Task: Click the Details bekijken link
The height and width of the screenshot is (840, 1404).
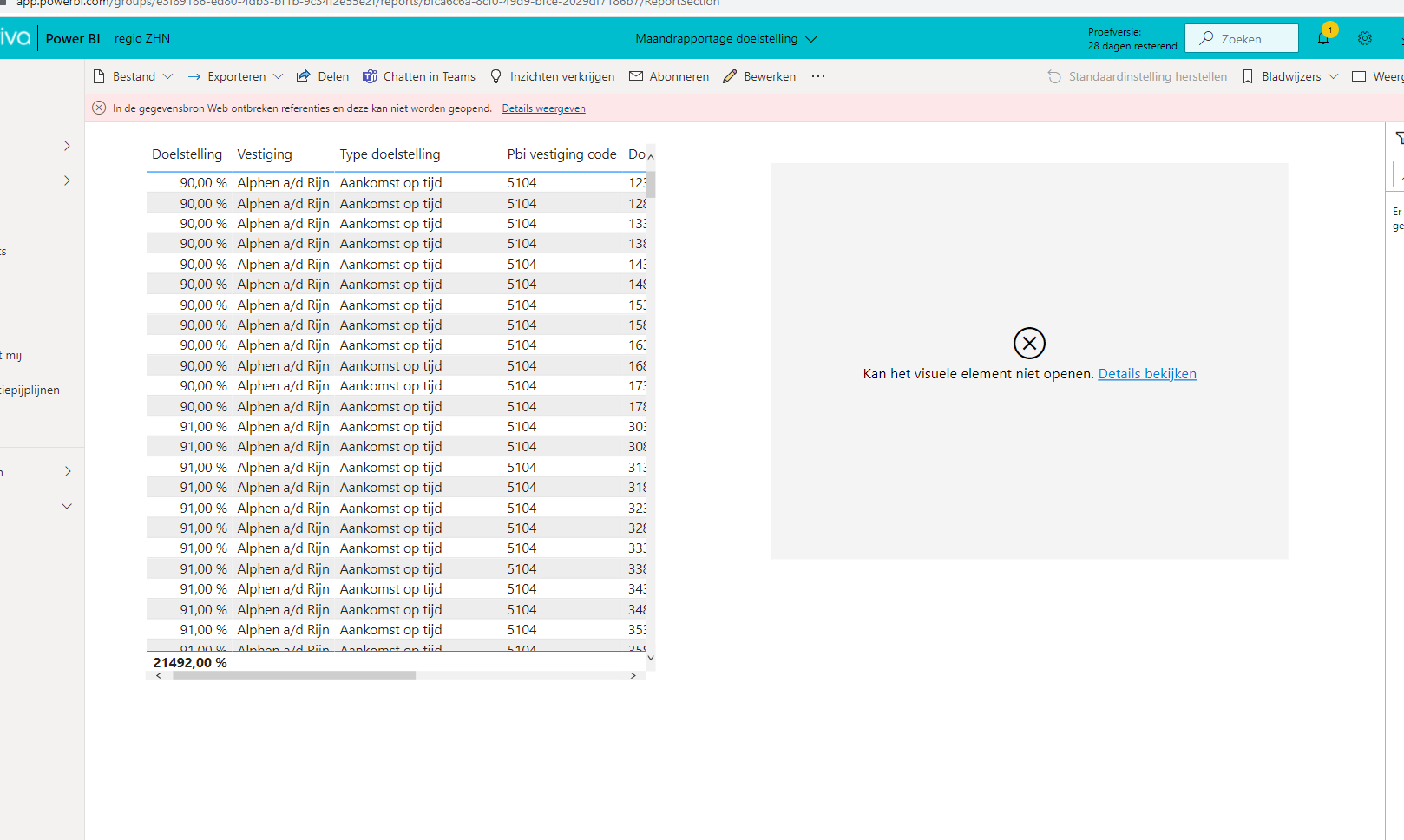Action: (x=1147, y=374)
